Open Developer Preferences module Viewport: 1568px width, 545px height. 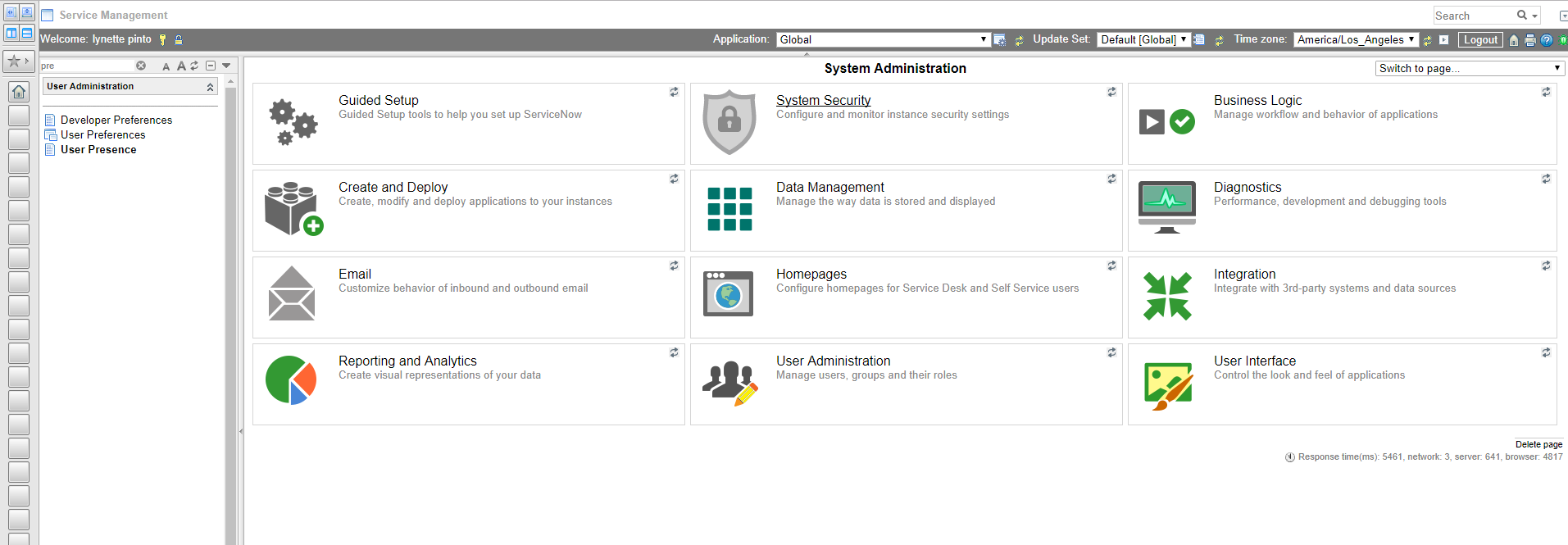pos(116,120)
